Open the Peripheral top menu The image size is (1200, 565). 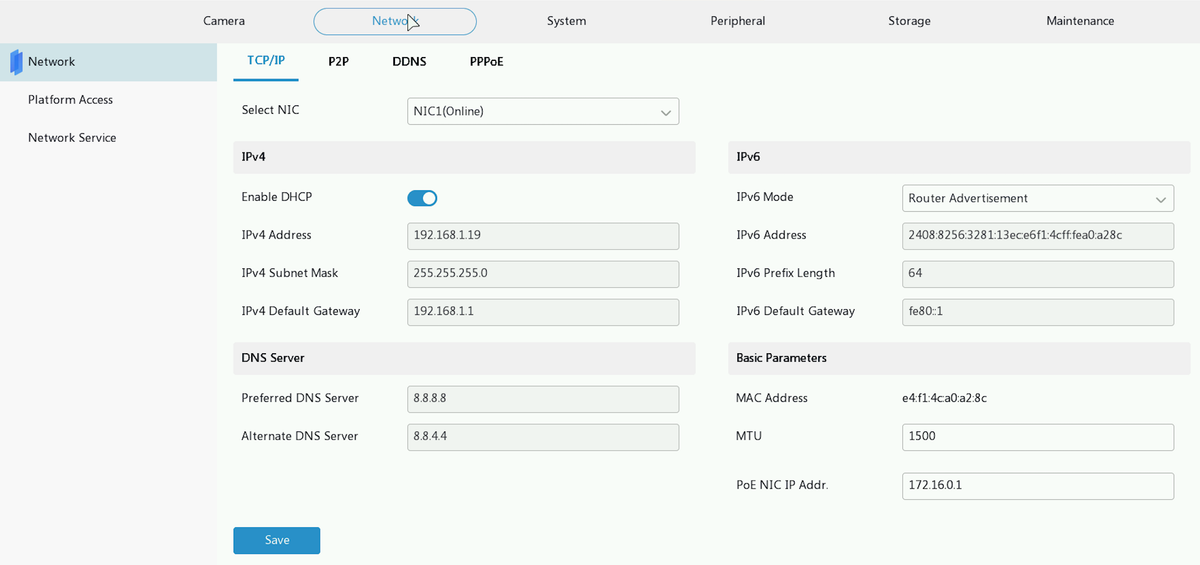(738, 21)
